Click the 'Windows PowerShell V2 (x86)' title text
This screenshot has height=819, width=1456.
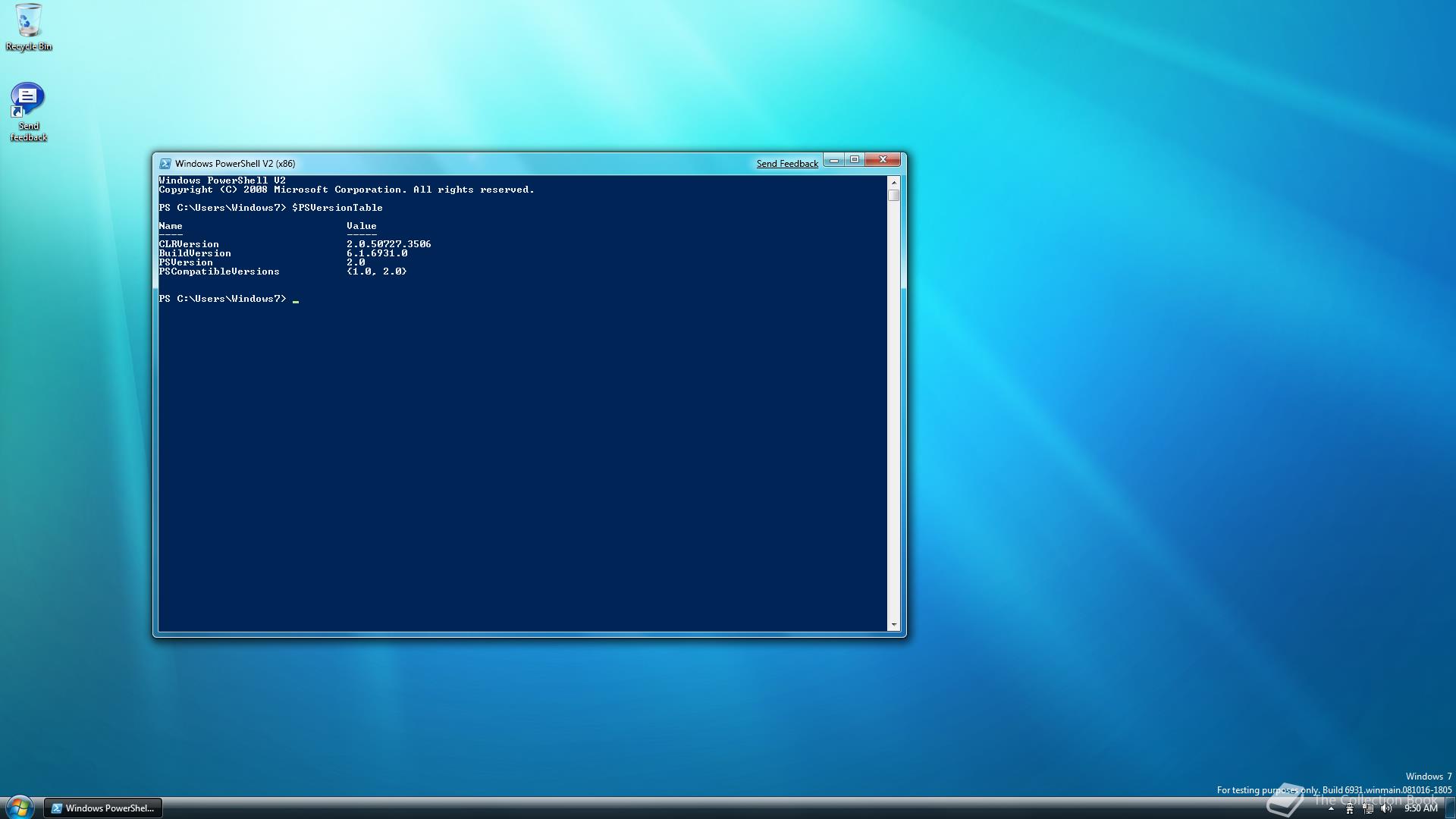(x=235, y=164)
